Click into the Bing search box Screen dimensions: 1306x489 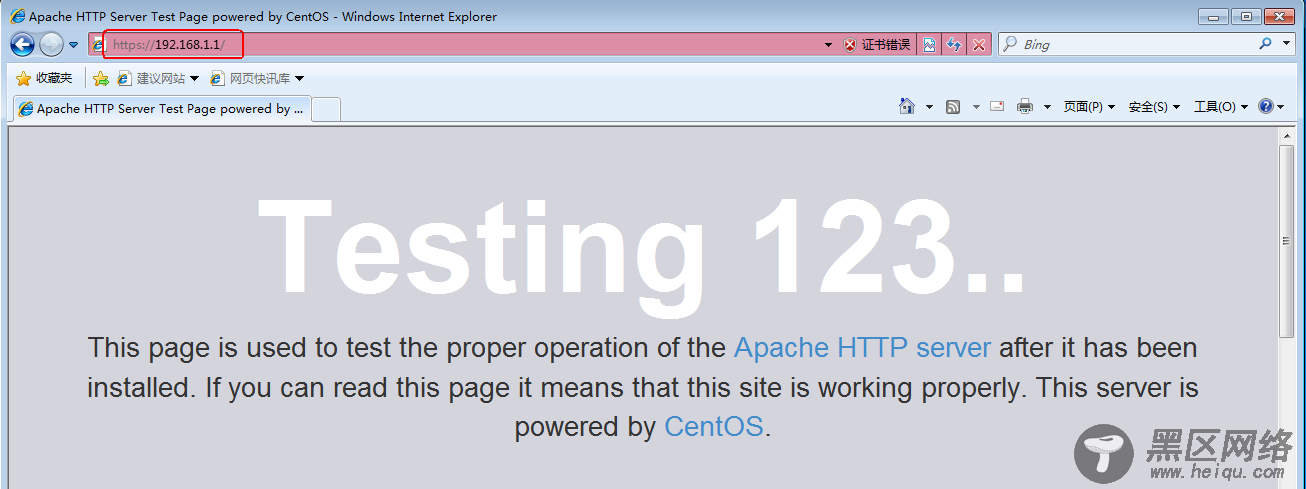1136,45
